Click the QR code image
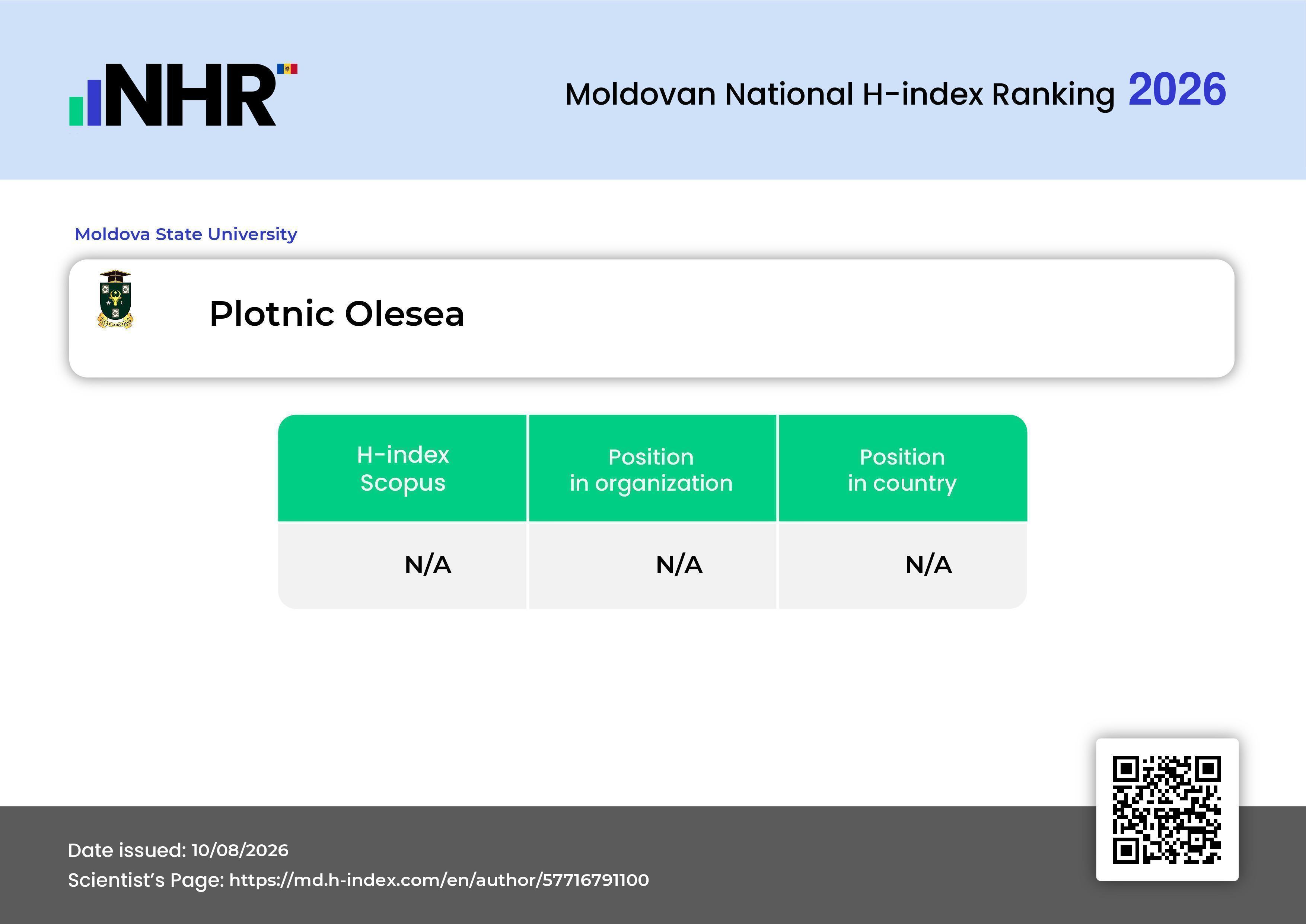1306x924 pixels. coord(1167,810)
